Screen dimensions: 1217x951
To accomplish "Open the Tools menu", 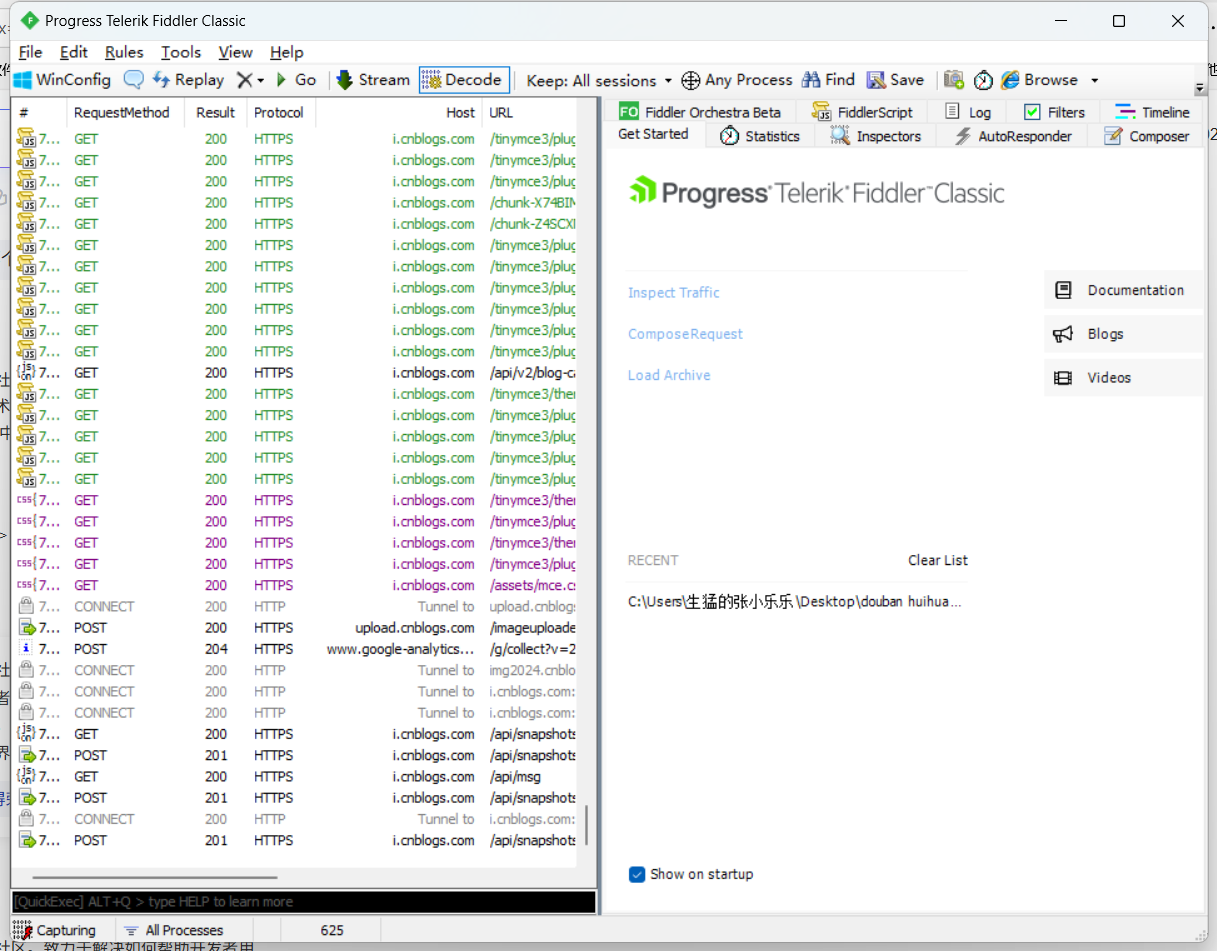I will (x=181, y=52).
